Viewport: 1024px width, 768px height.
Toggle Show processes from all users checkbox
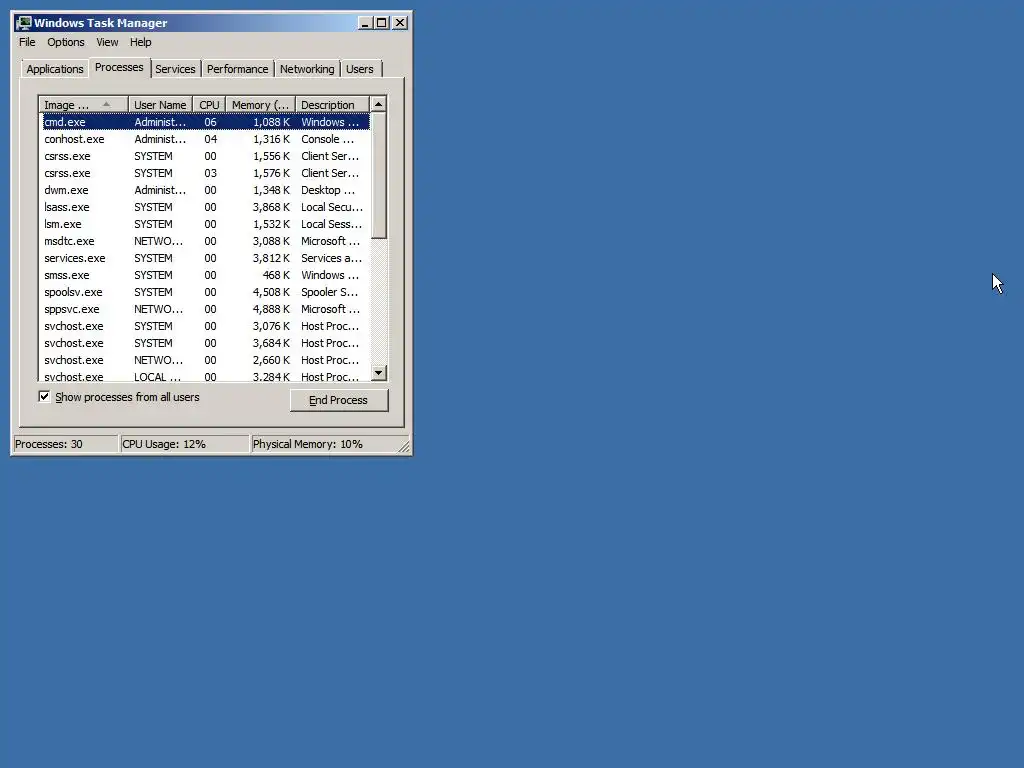click(x=44, y=396)
